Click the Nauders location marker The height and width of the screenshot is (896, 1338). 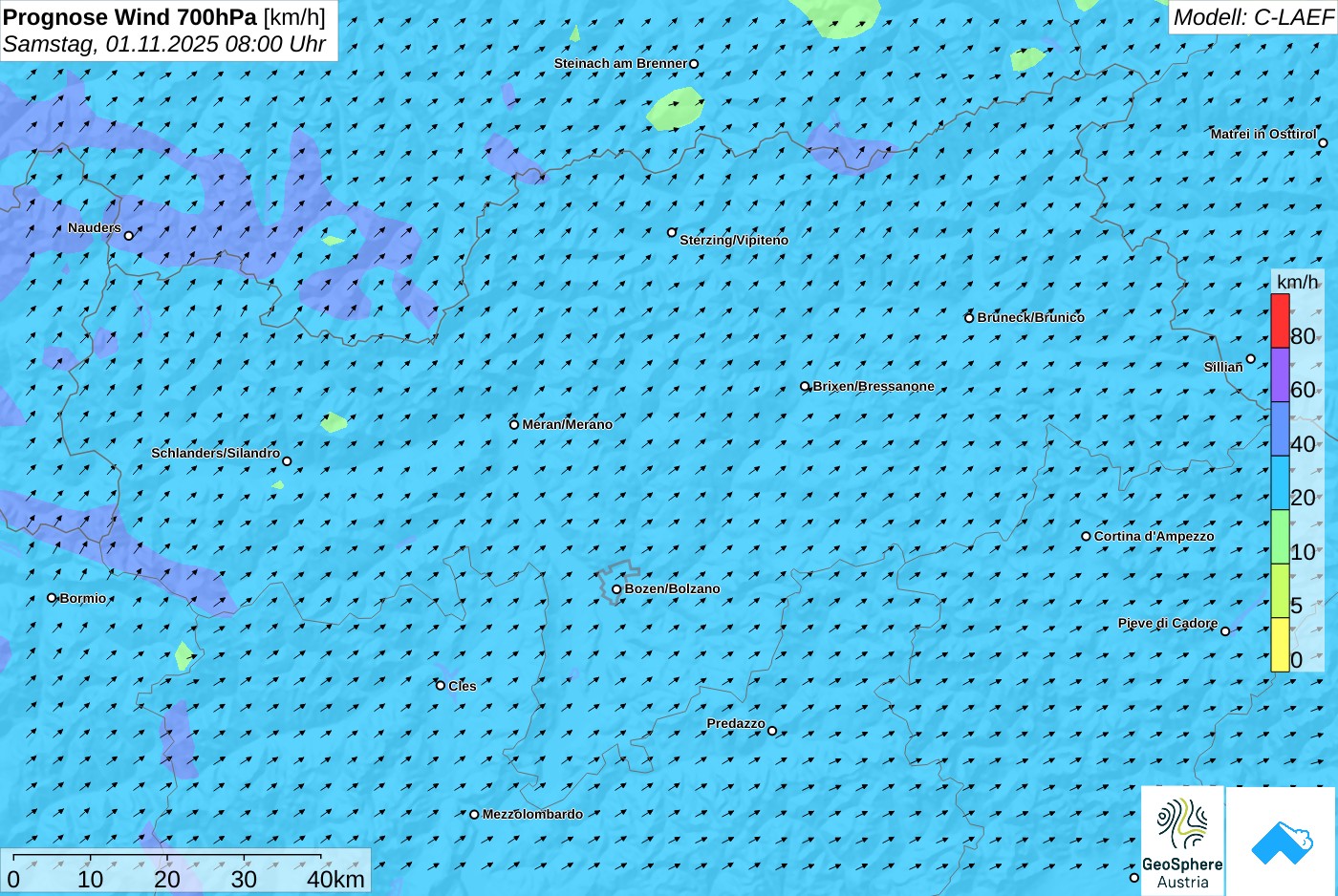(x=129, y=236)
